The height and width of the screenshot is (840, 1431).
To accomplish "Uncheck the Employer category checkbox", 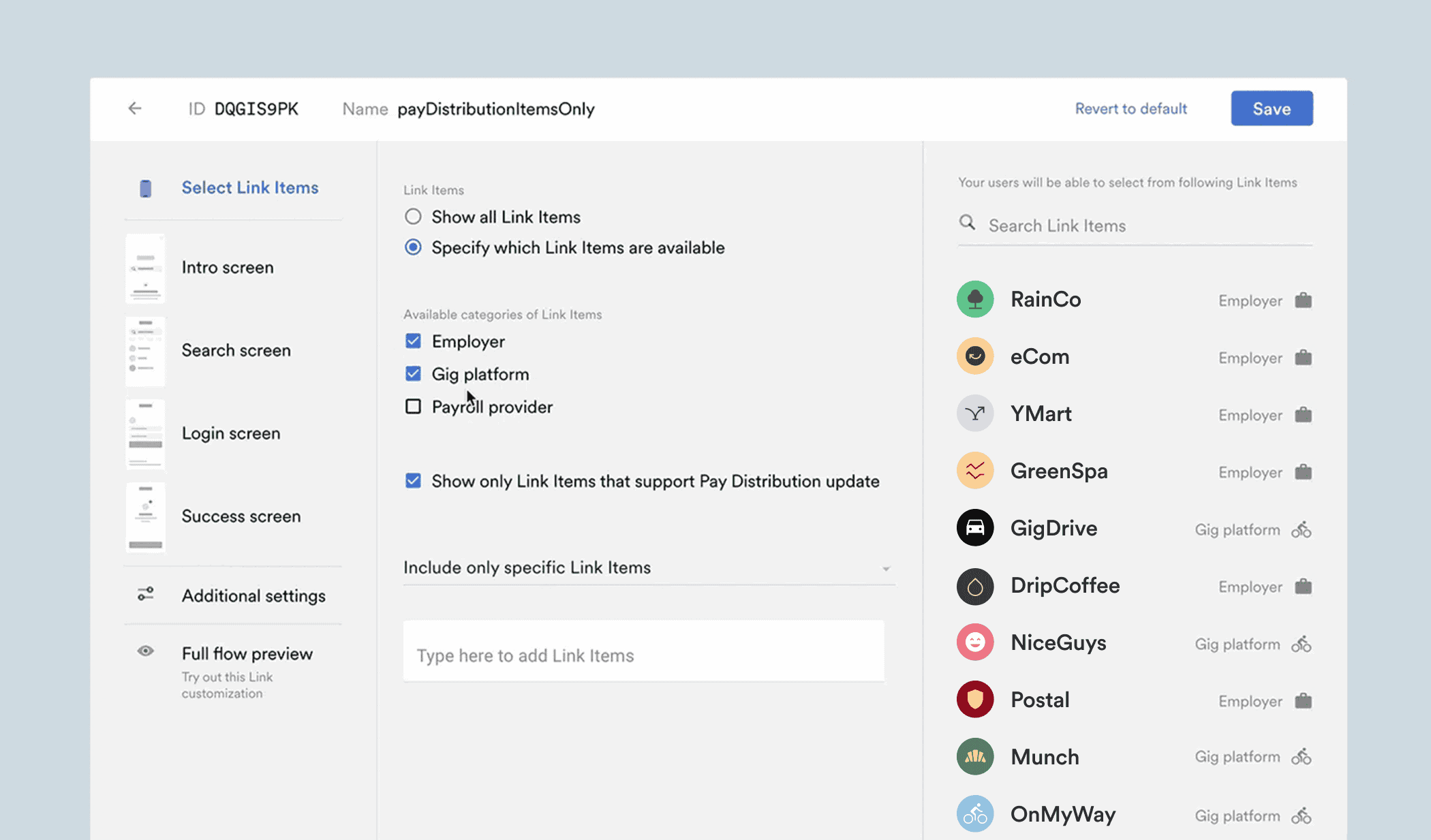I will 413,341.
